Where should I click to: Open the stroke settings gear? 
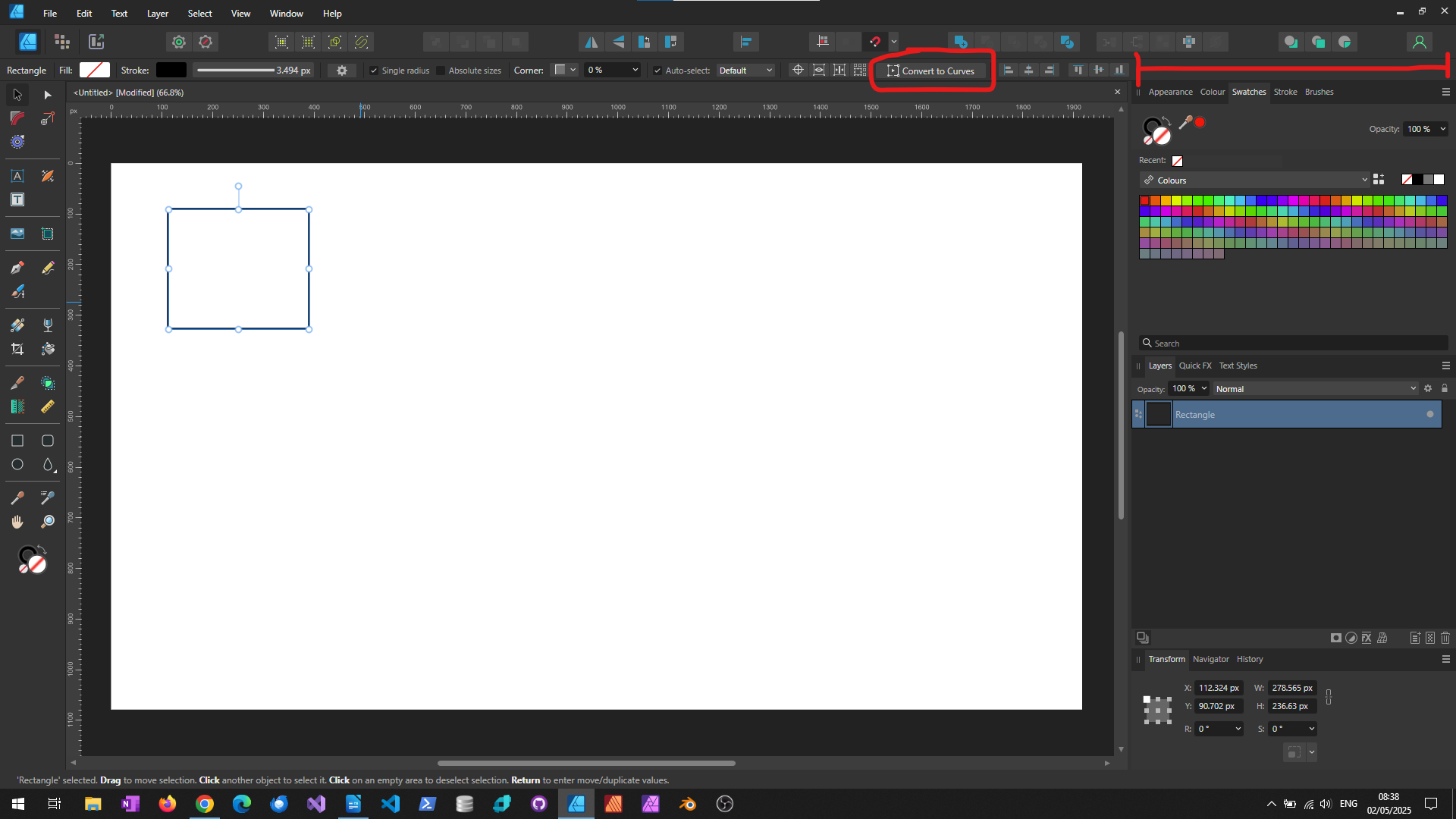[x=342, y=71]
